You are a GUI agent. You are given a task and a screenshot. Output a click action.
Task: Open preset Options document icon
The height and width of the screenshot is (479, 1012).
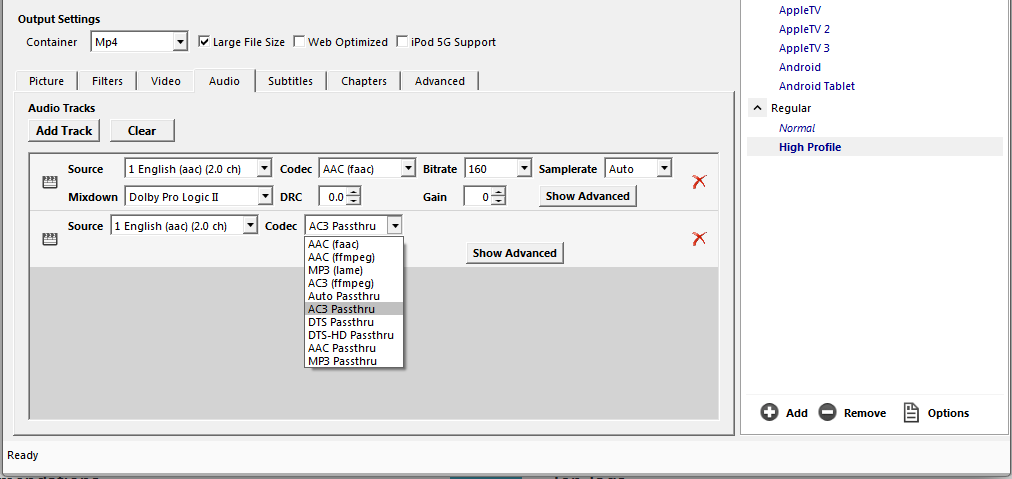(911, 413)
